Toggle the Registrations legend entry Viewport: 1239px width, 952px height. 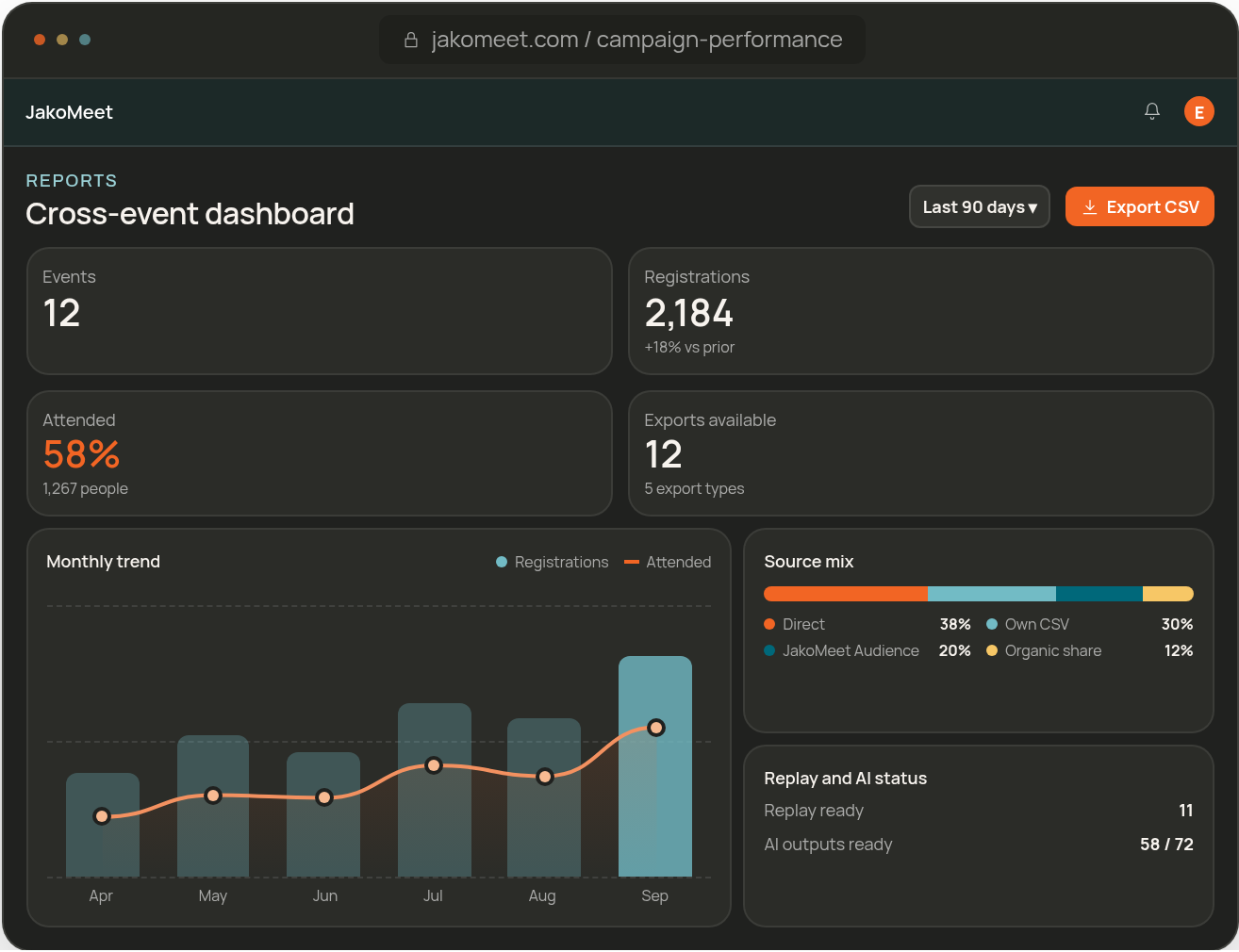click(x=553, y=562)
